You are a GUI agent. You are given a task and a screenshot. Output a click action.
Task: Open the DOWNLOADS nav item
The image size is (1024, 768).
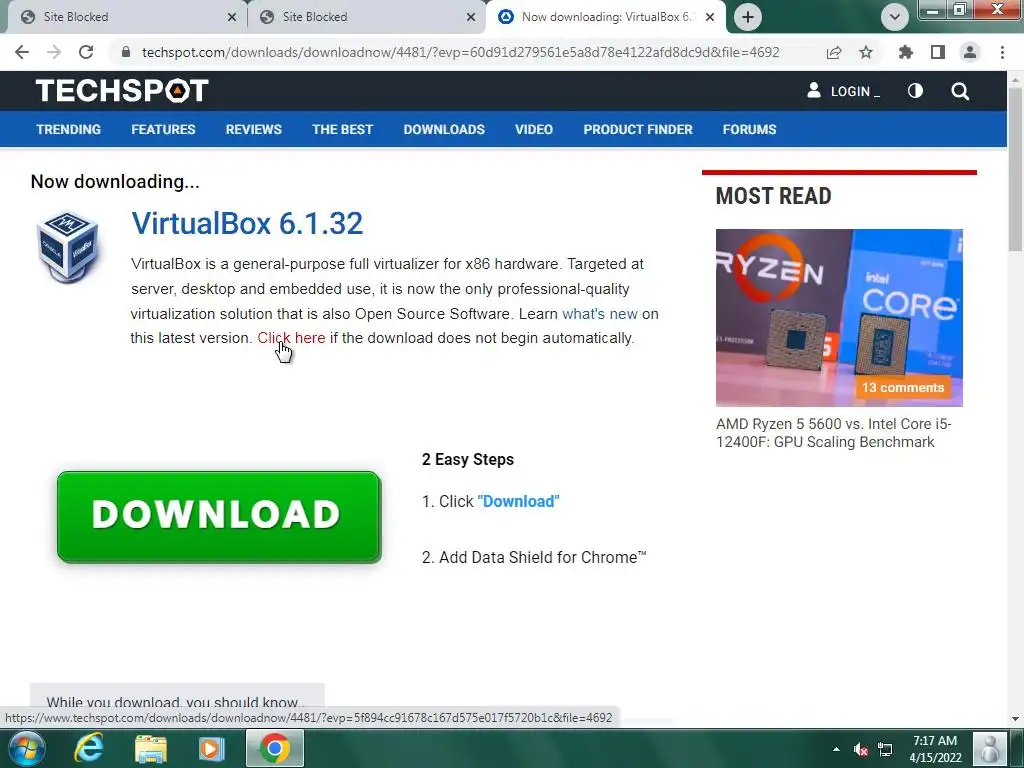[x=444, y=129]
